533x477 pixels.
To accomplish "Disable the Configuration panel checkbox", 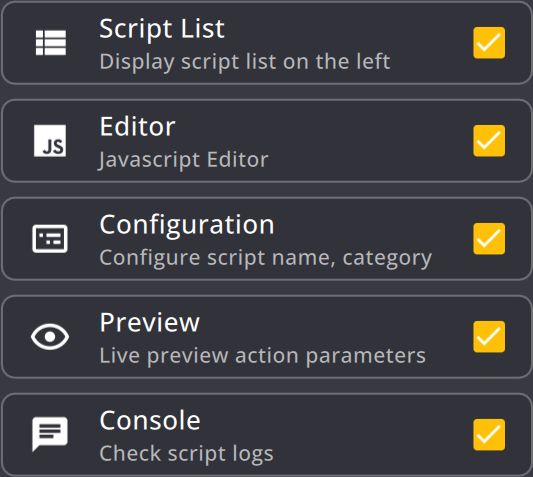I will click(489, 239).
